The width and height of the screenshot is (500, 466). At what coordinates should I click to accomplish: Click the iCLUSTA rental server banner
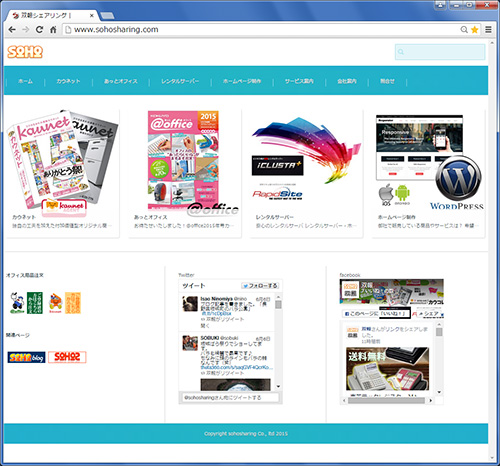click(277, 165)
